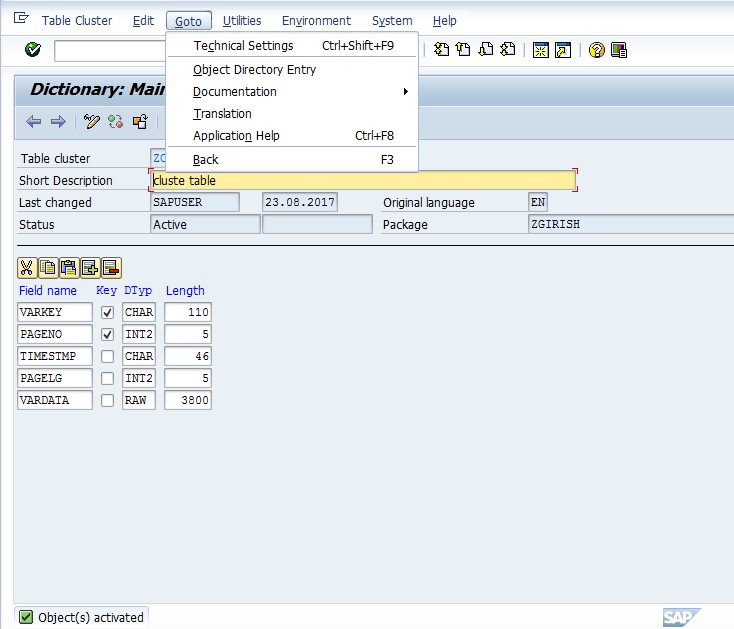The height and width of the screenshot is (629, 734).
Task: Click the Active/Inactive toggle icon
Action: tap(116, 122)
